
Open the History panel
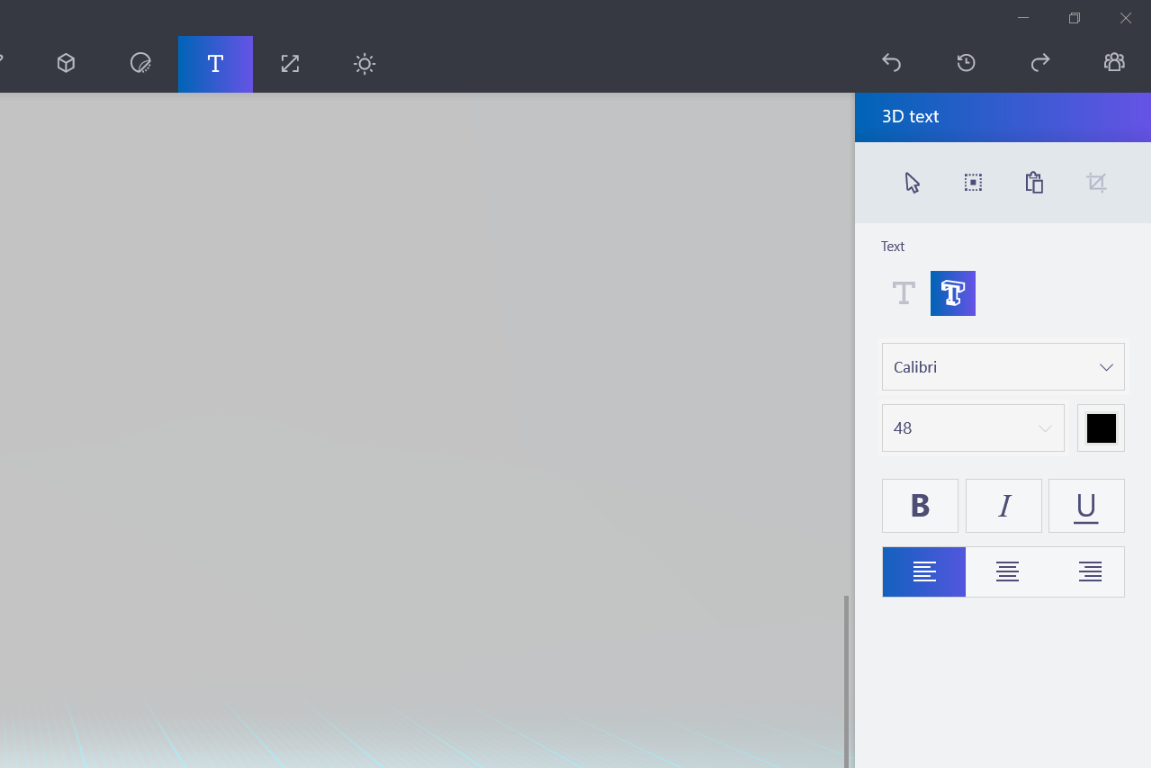(x=966, y=63)
